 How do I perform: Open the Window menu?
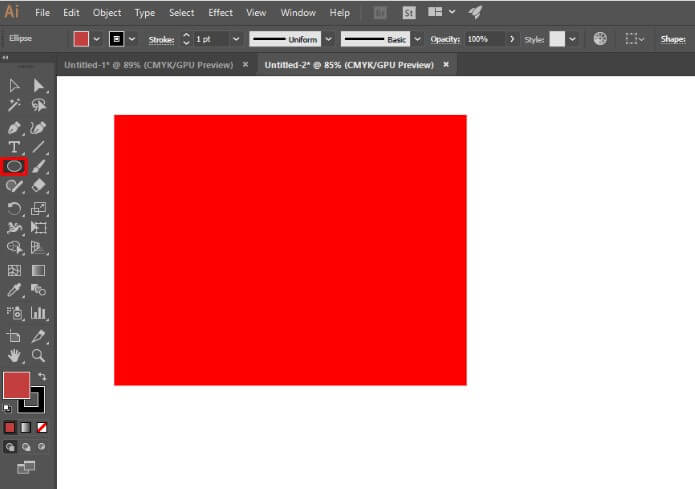[x=298, y=12]
